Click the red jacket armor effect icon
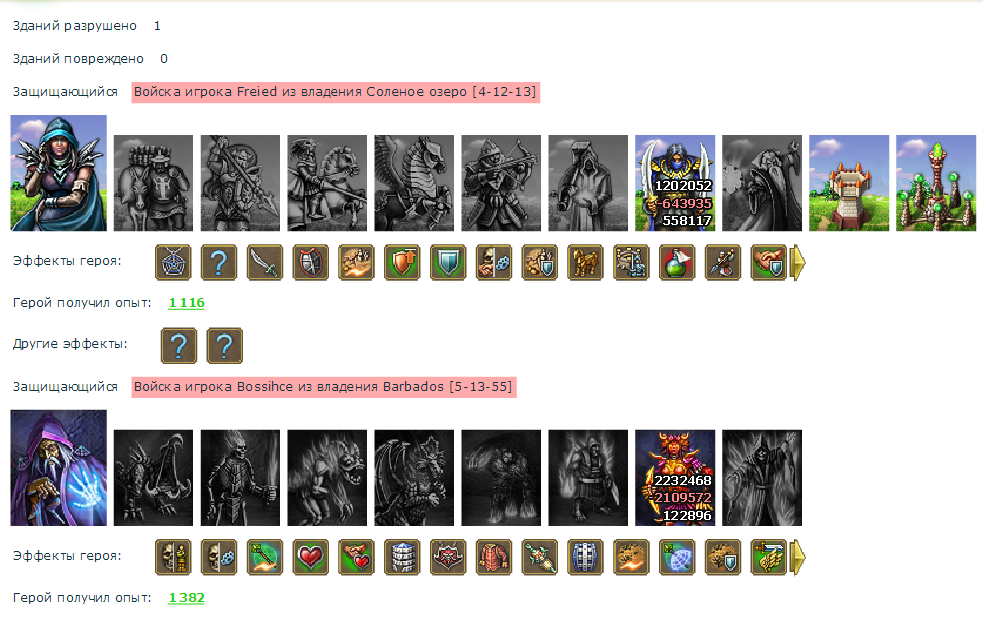 coord(494,557)
